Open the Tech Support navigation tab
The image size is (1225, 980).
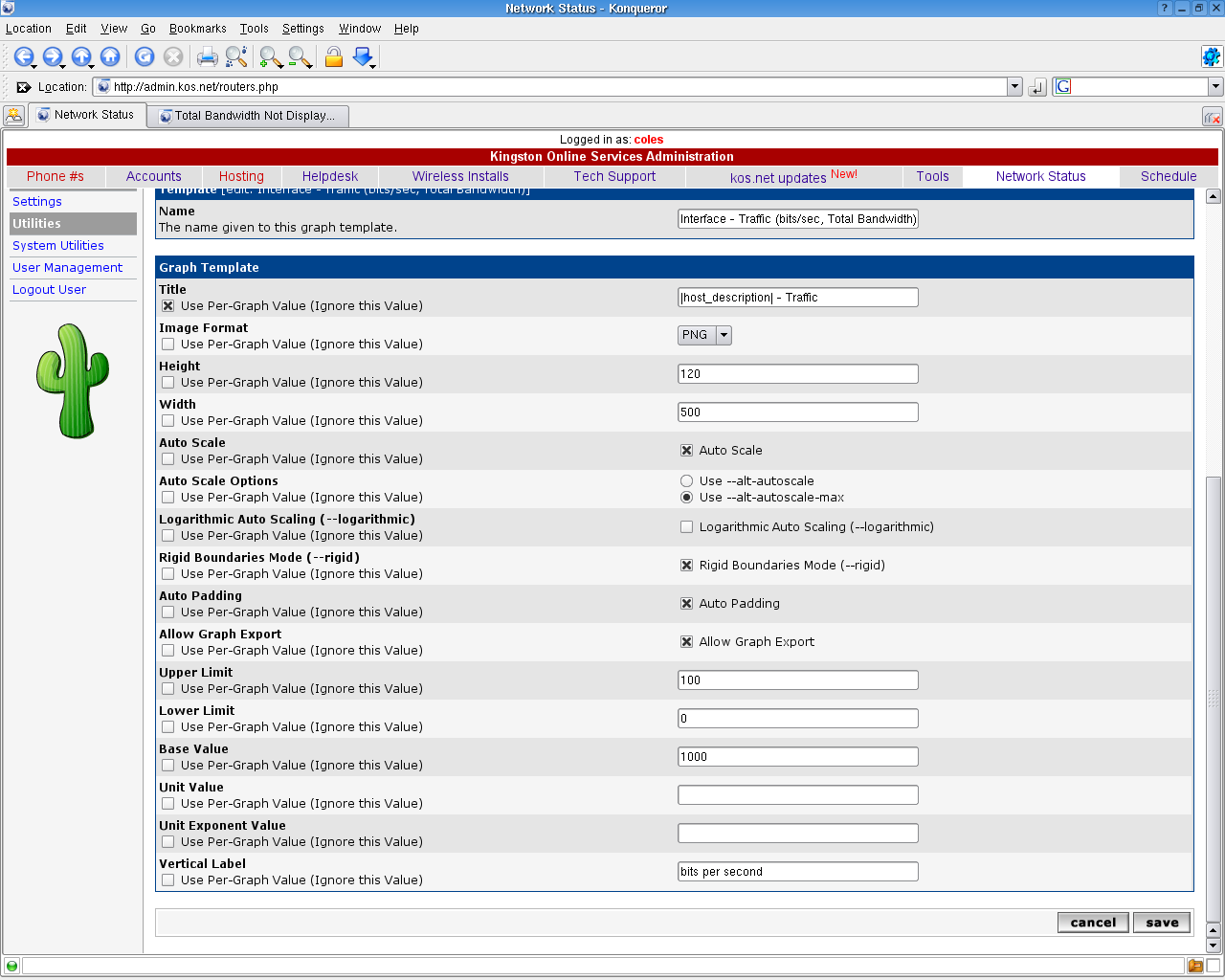coord(614,176)
